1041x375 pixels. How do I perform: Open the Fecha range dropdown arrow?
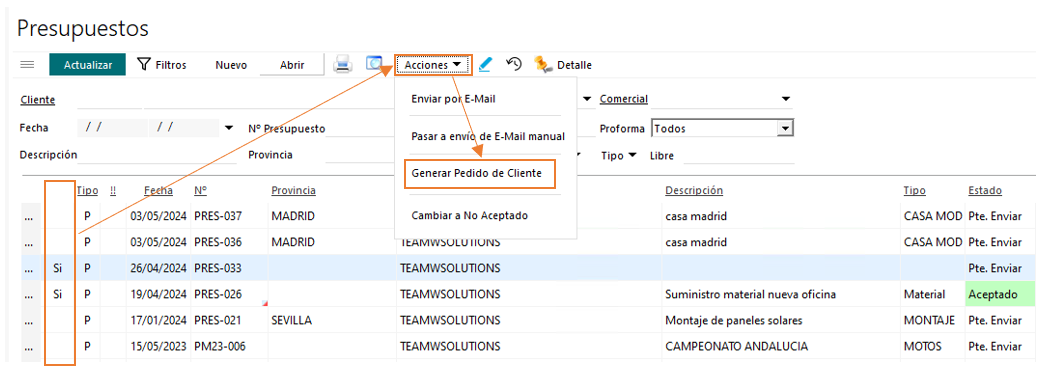pyautogui.click(x=229, y=128)
